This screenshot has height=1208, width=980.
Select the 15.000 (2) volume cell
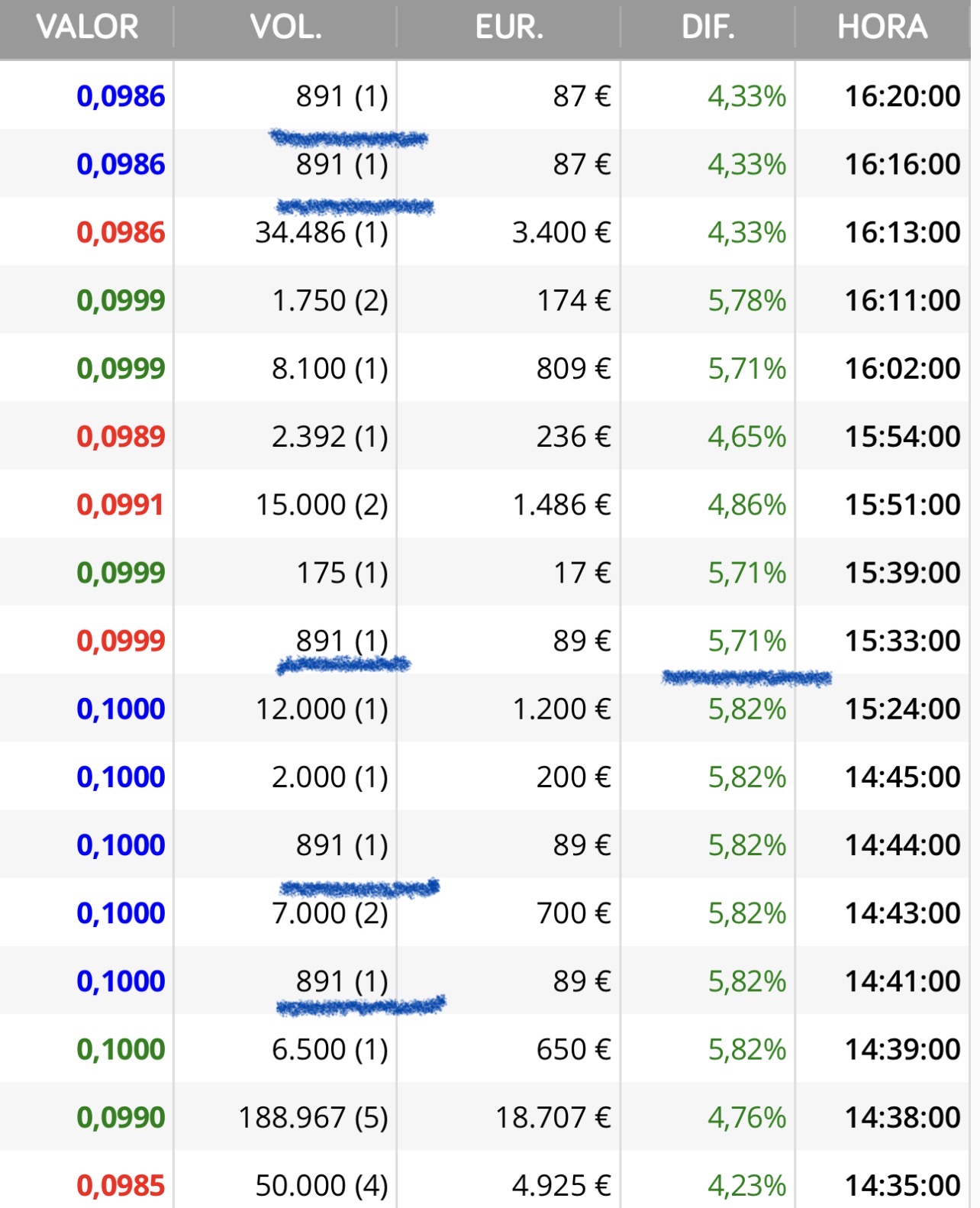click(x=321, y=505)
